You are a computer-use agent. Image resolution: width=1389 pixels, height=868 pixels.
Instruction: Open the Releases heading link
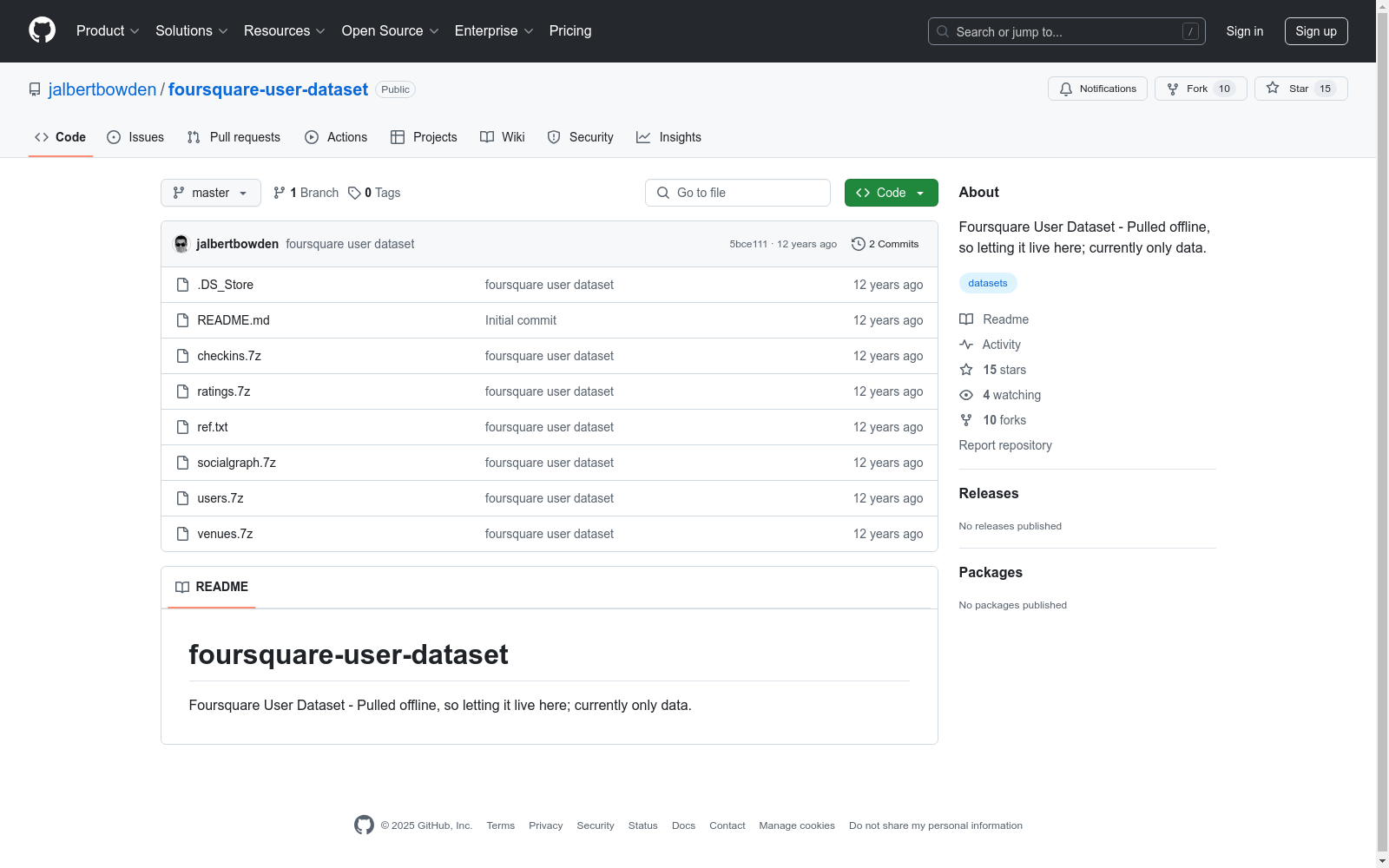tap(989, 493)
